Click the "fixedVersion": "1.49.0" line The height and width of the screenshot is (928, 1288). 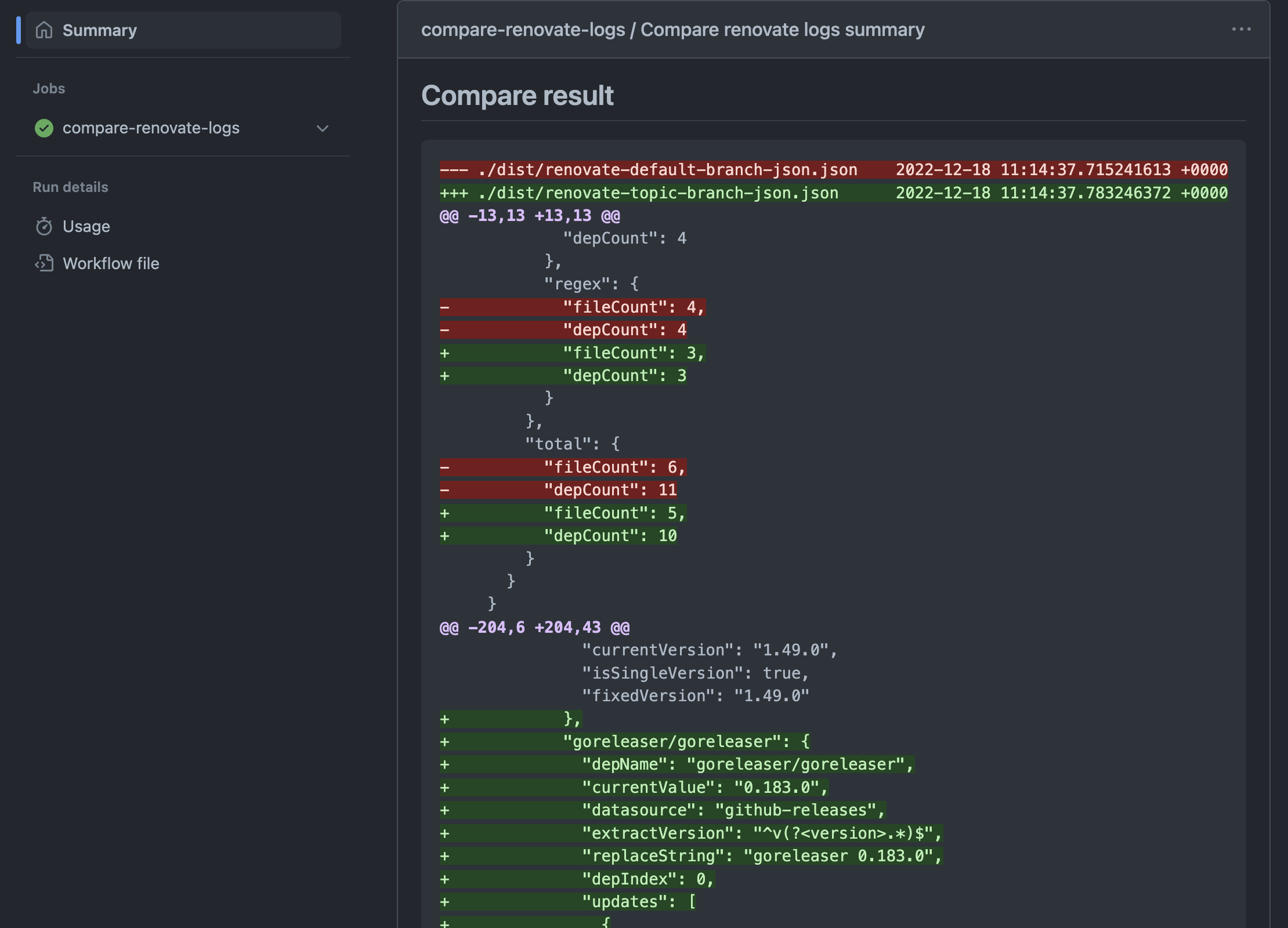[696, 696]
